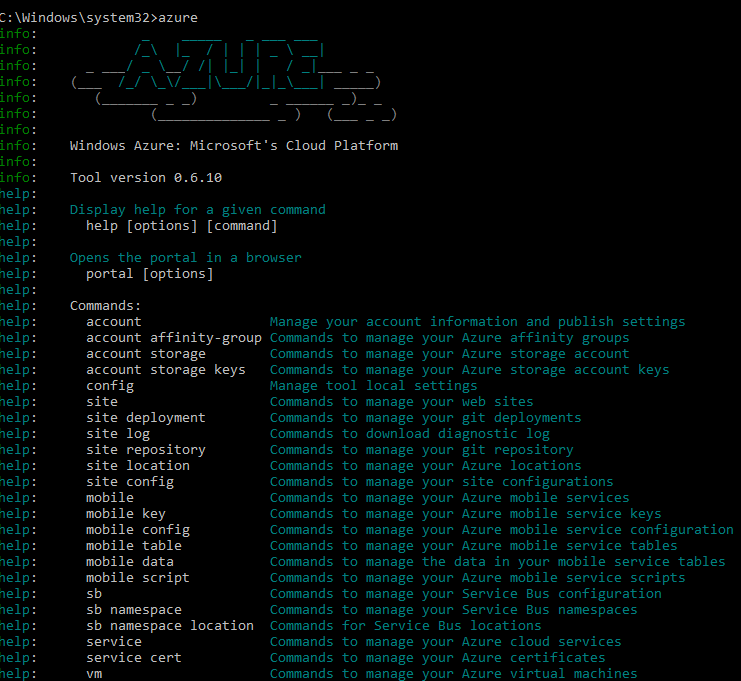Click the 'site location' command name

[x=138, y=466]
